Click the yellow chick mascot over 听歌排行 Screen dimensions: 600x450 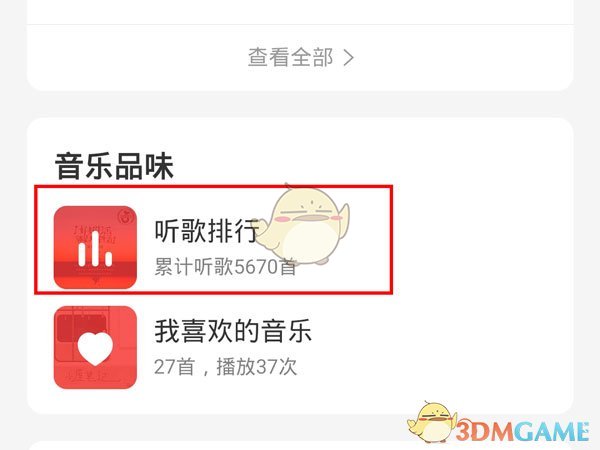[302, 224]
